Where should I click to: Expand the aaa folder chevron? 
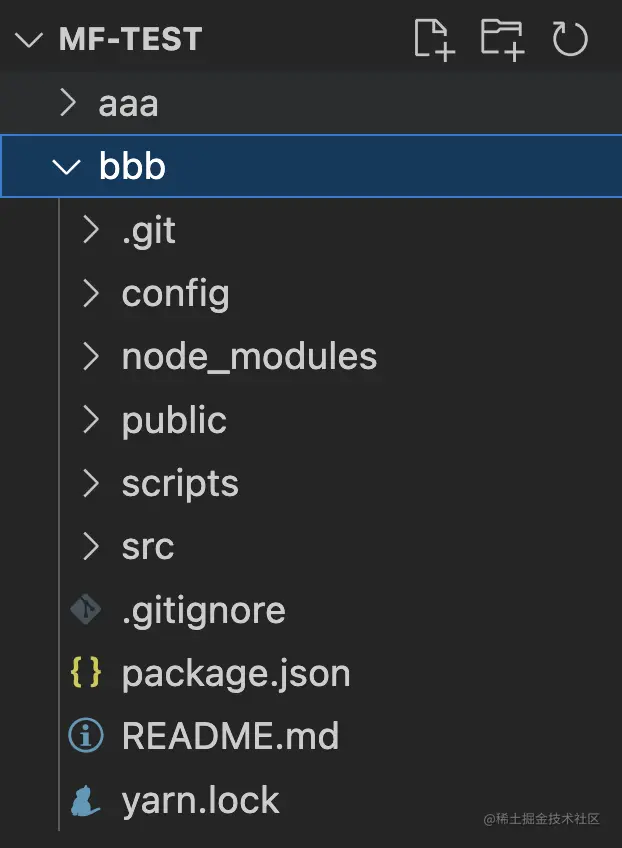[68, 103]
